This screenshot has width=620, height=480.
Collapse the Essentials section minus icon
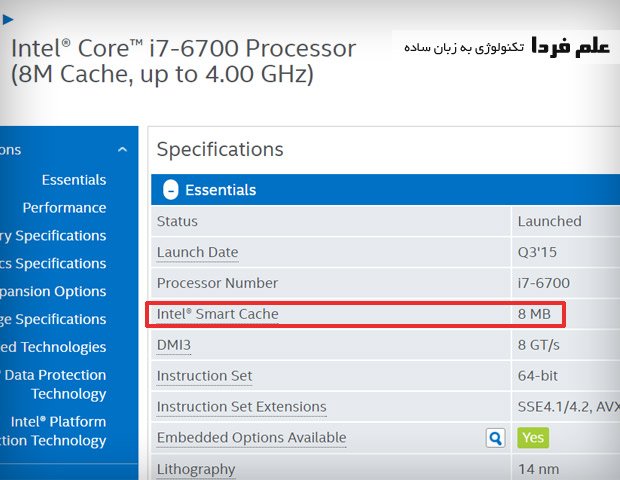[170, 190]
